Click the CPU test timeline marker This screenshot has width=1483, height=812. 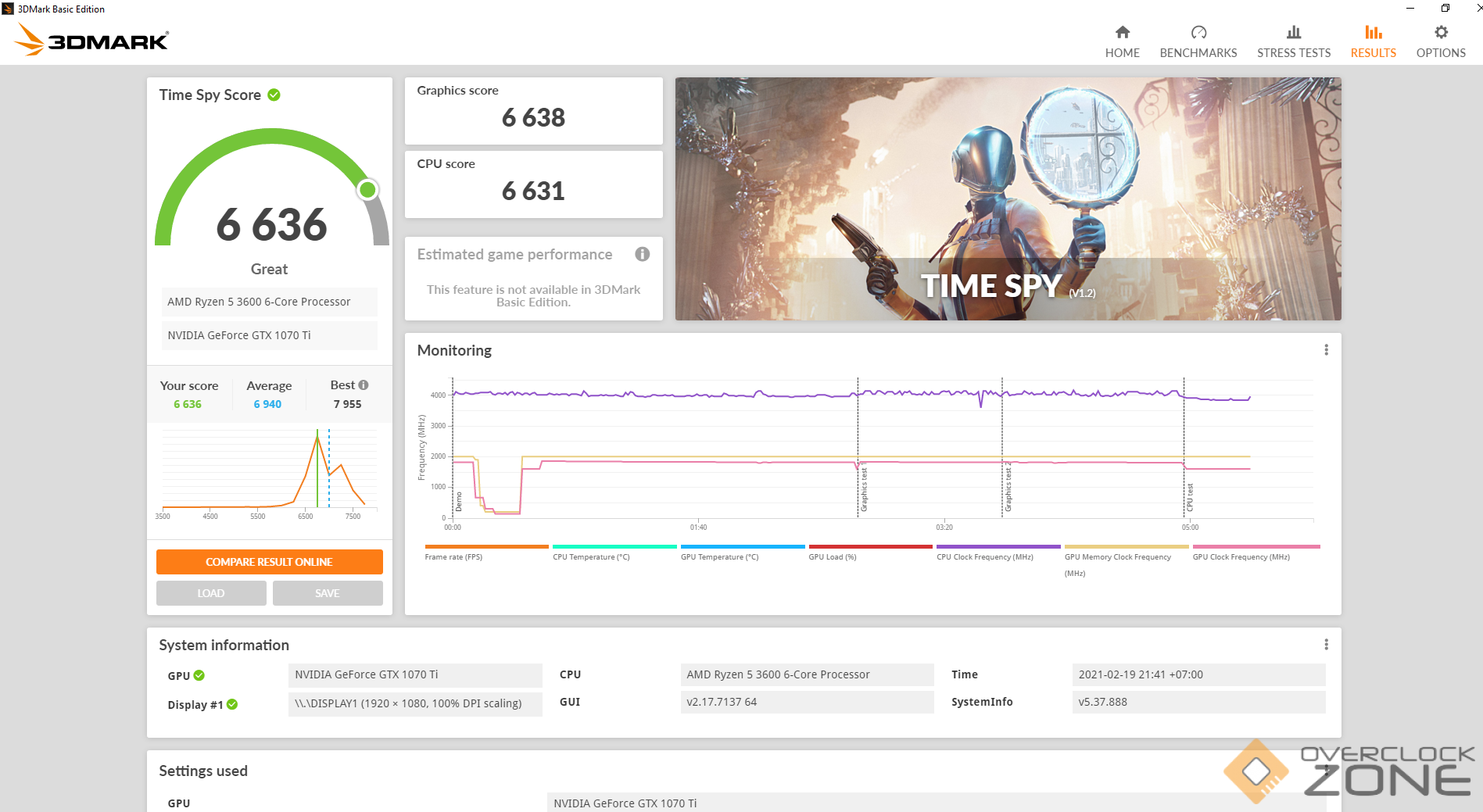[x=1189, y=497]
